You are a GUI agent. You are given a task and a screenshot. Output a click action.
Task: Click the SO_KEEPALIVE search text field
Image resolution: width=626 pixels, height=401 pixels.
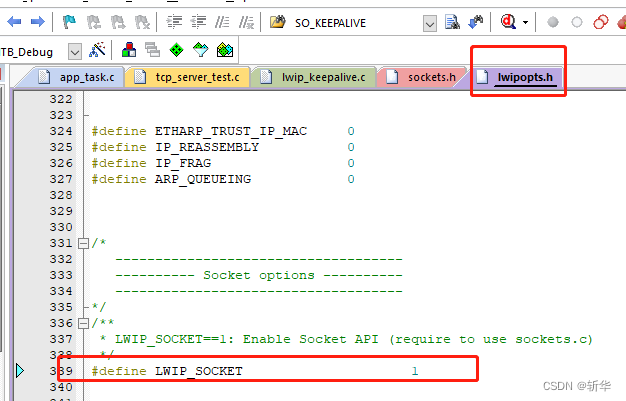355,23
